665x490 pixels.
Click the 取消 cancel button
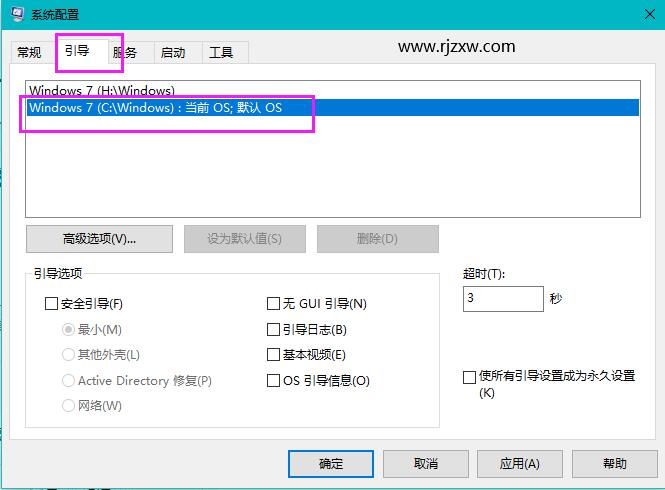click(426, 464)
